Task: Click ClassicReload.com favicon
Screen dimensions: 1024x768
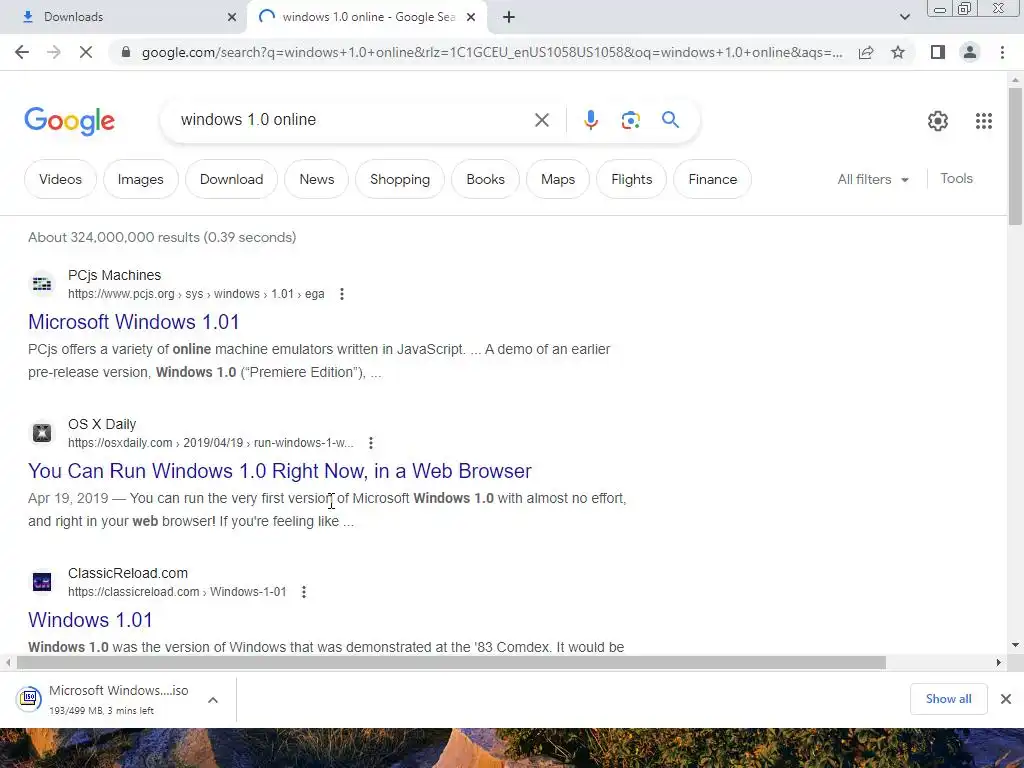Action: 42,582
